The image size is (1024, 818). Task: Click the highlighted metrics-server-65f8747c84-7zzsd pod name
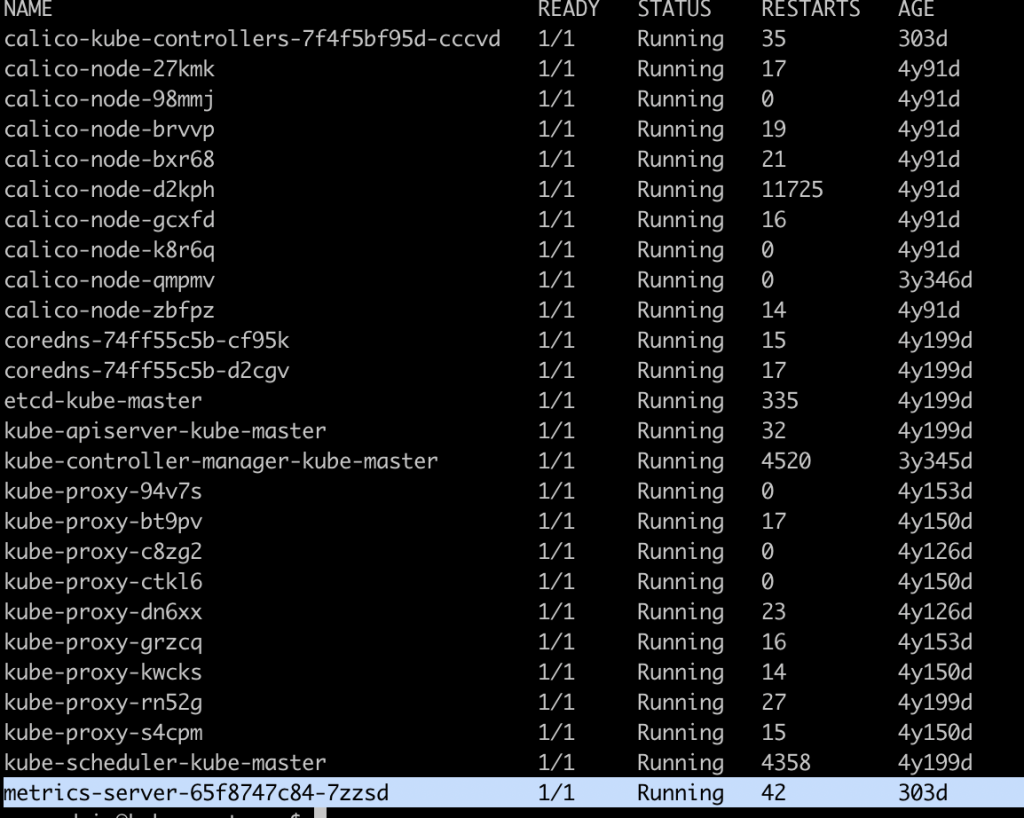[196, 793]
